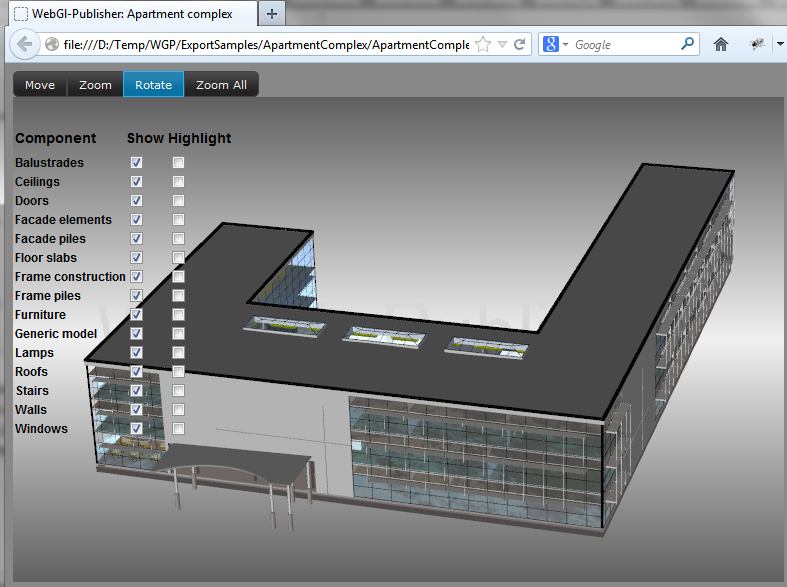
Task: Click the Google search engine icon
Action: click(x=550, y=44)
